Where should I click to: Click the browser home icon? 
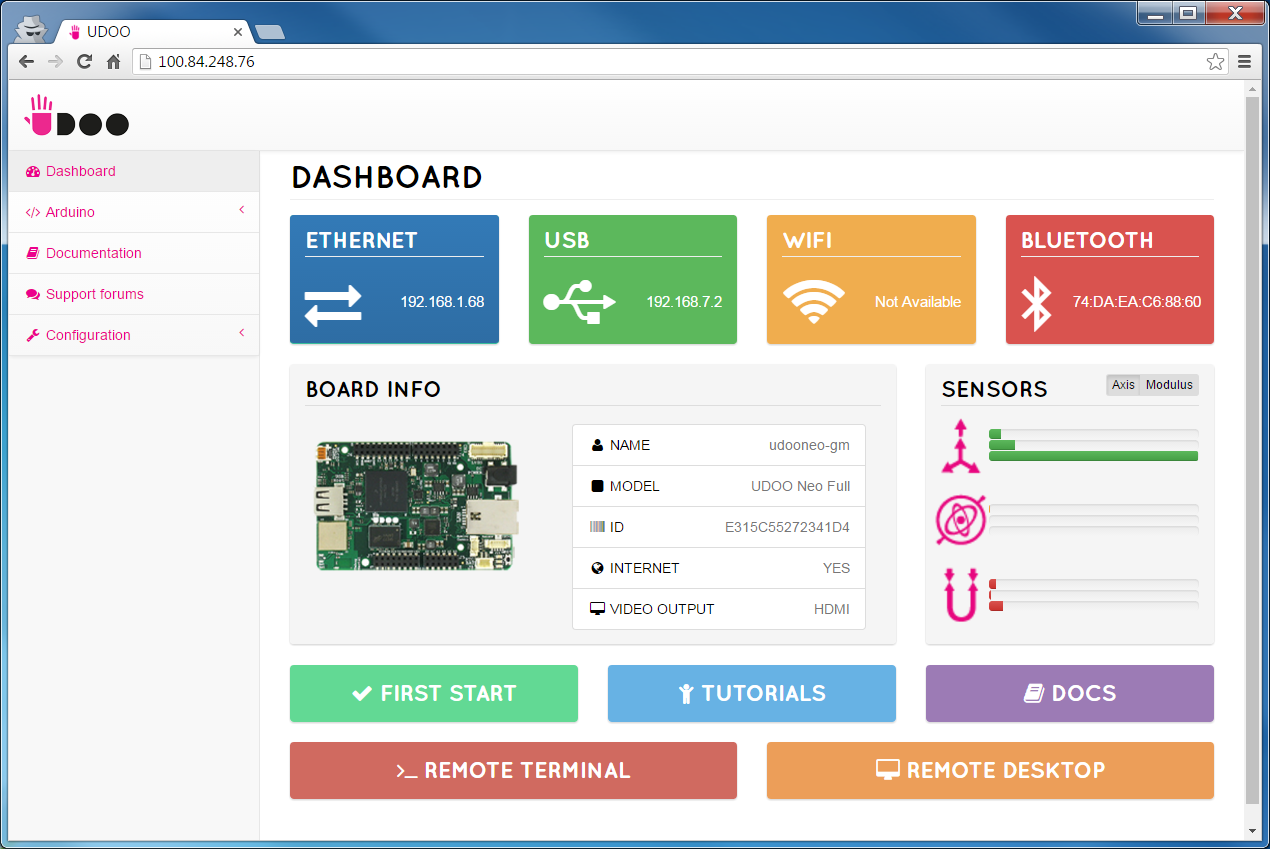point(114,62)
